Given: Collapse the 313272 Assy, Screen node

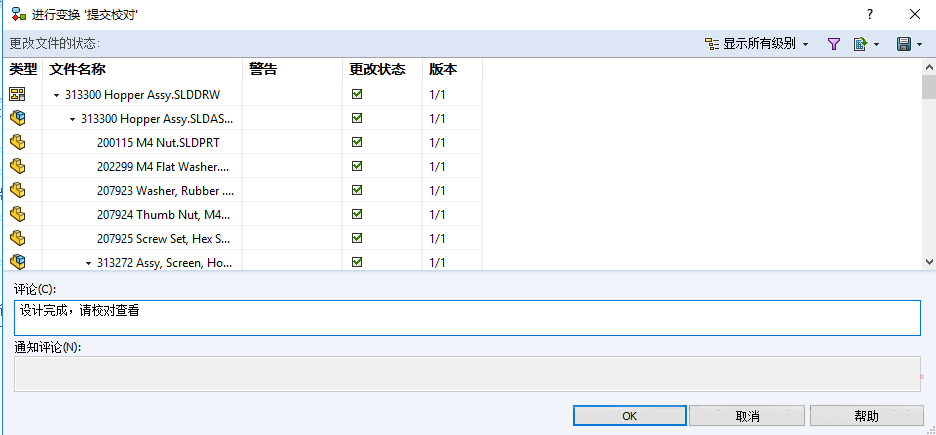Looking at the screenshot, I should click(89, 263).
